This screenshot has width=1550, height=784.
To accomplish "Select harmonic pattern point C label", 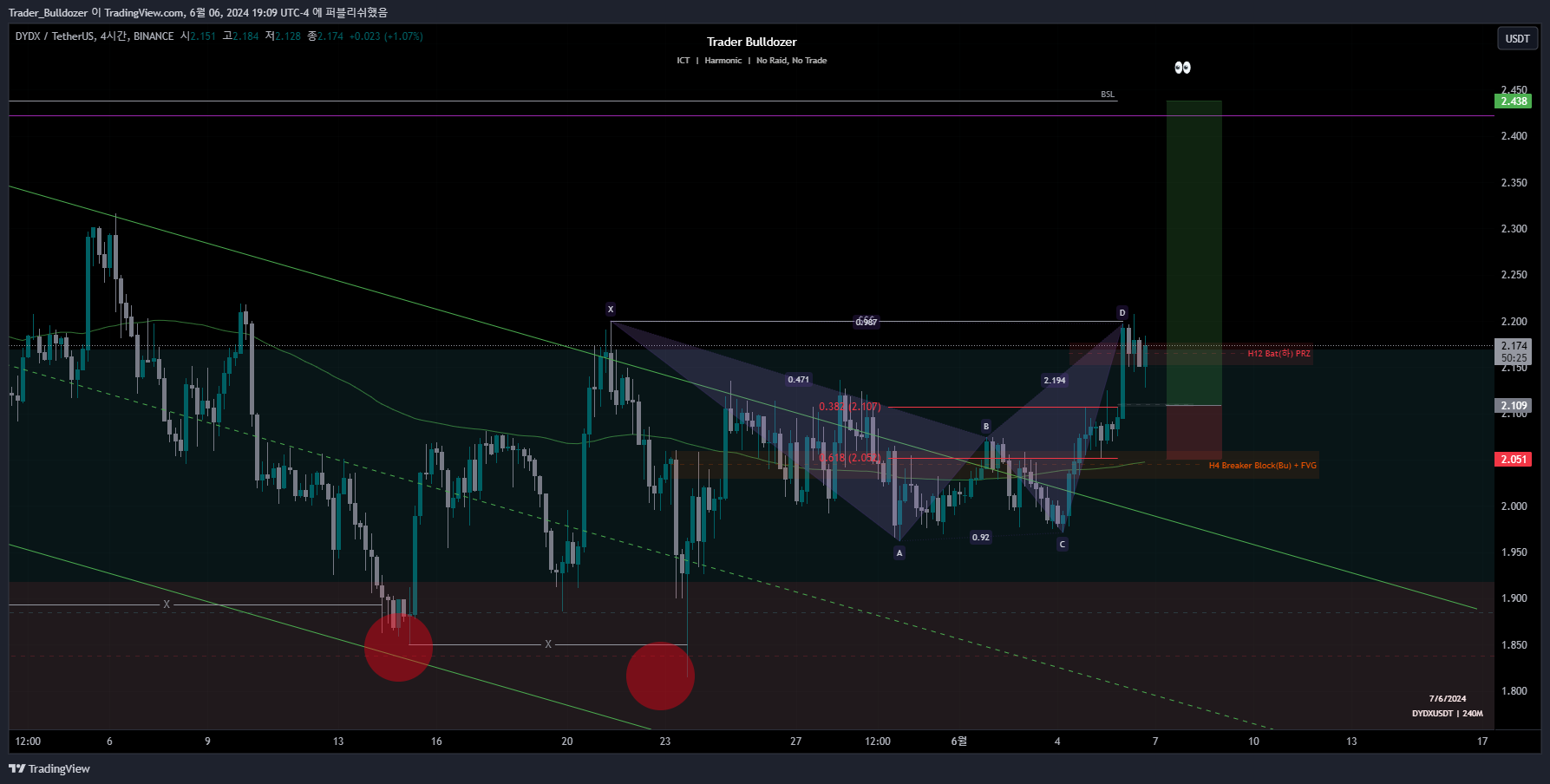I will pos(1063,545).
